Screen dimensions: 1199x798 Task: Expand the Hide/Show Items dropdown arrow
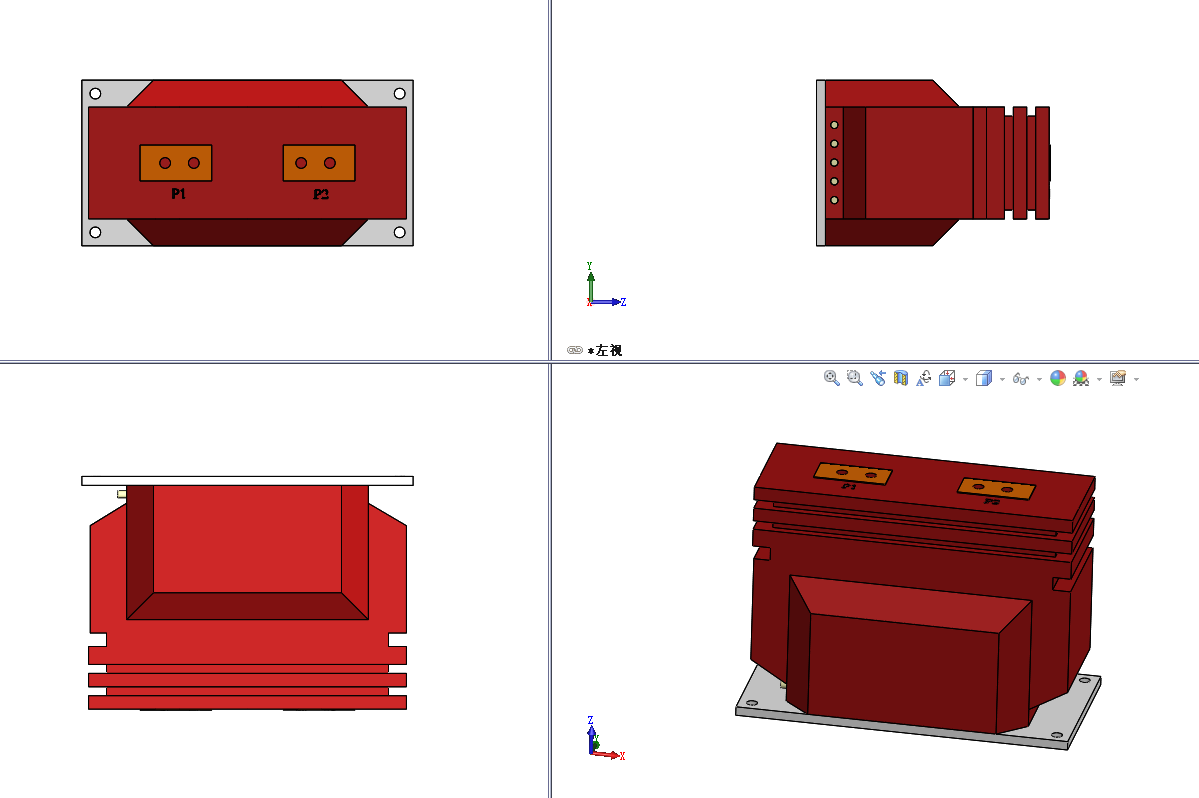(1039, 379)
